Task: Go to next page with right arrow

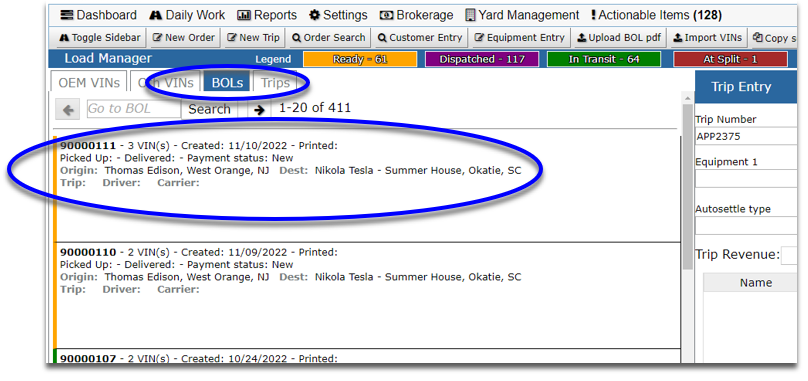Action: pyautogui.click(x=259, y=109)
